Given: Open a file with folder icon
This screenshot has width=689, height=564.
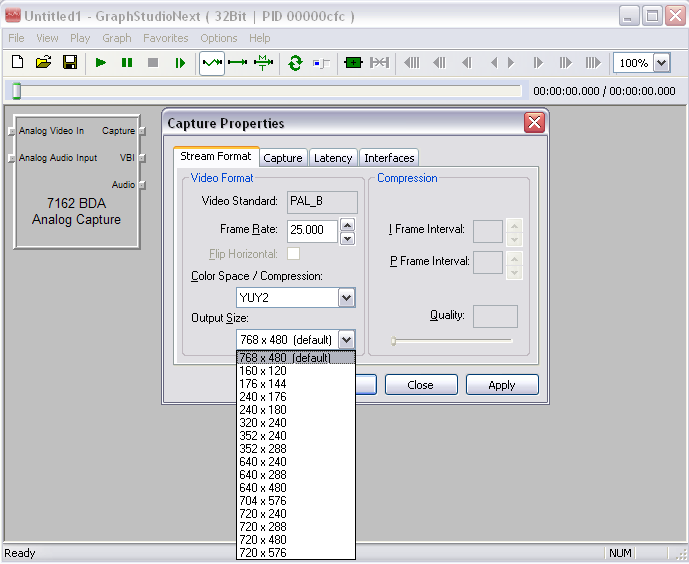Looking at the screenshot, I should pyautogui.click(x=44, y=62).
